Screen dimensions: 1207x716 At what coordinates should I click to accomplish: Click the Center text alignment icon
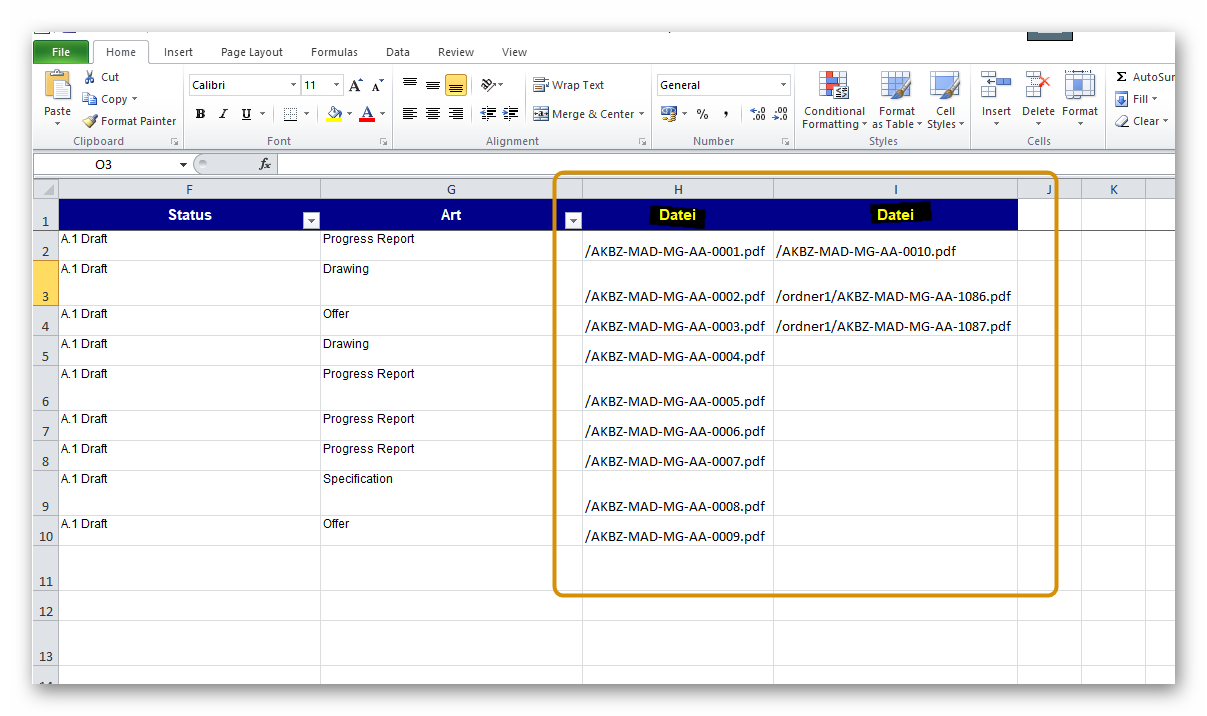pyautogui.click(x=433, y=114)
